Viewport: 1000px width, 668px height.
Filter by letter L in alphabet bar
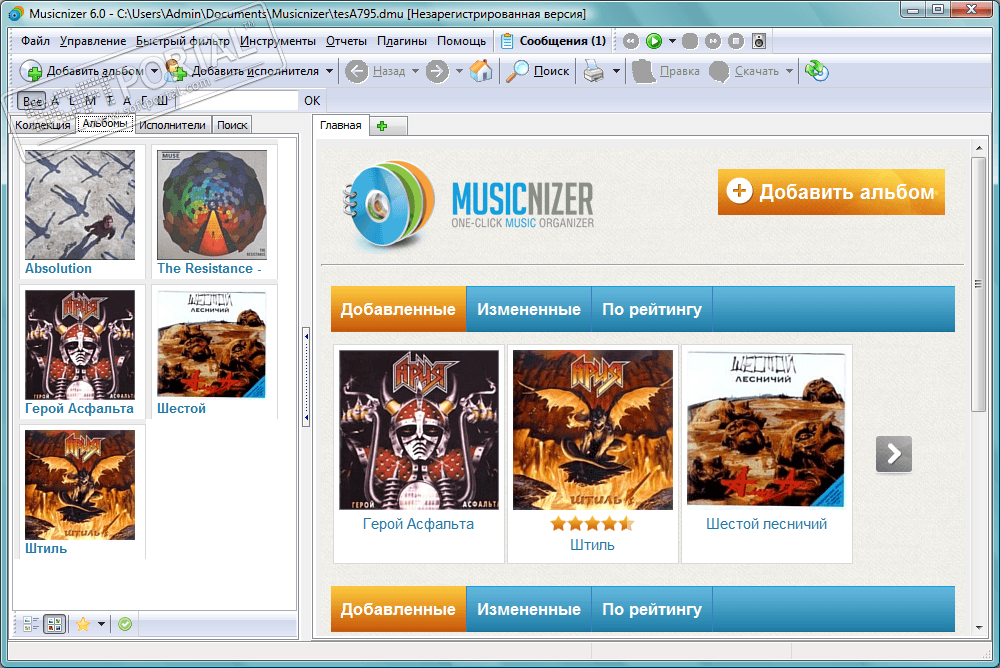click(72, 101)
